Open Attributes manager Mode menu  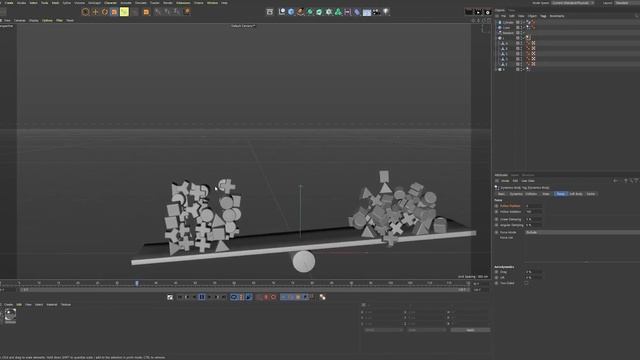(505, 181)
